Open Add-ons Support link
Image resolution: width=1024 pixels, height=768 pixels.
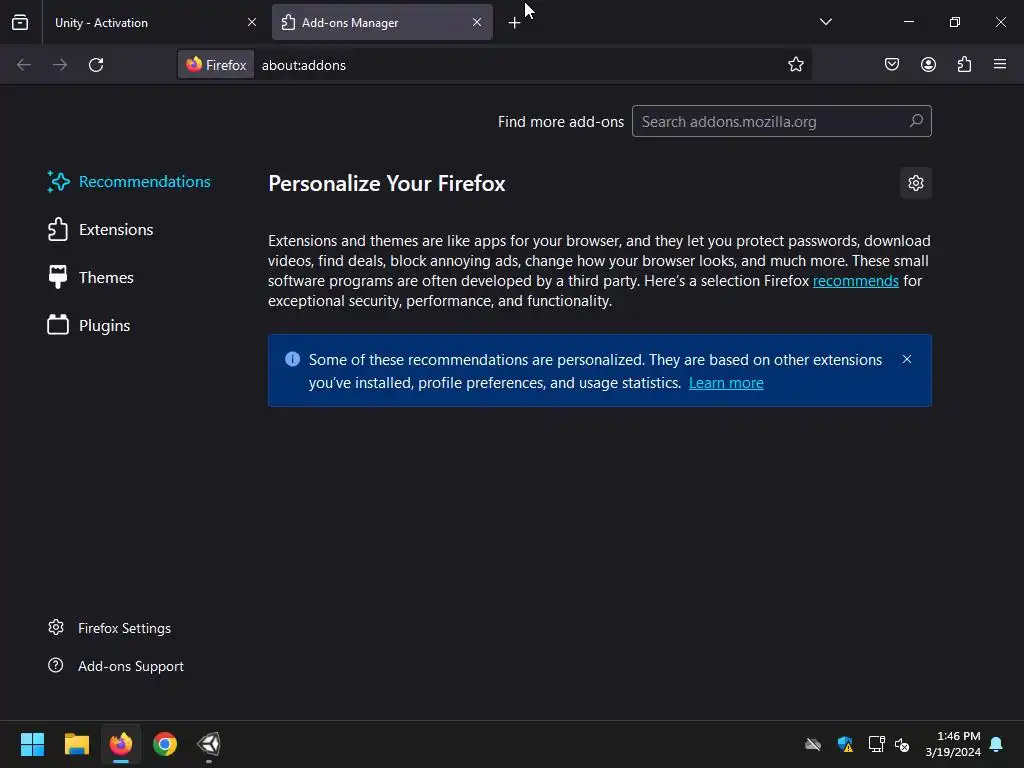pyautogui.click(x=116, y=666)
